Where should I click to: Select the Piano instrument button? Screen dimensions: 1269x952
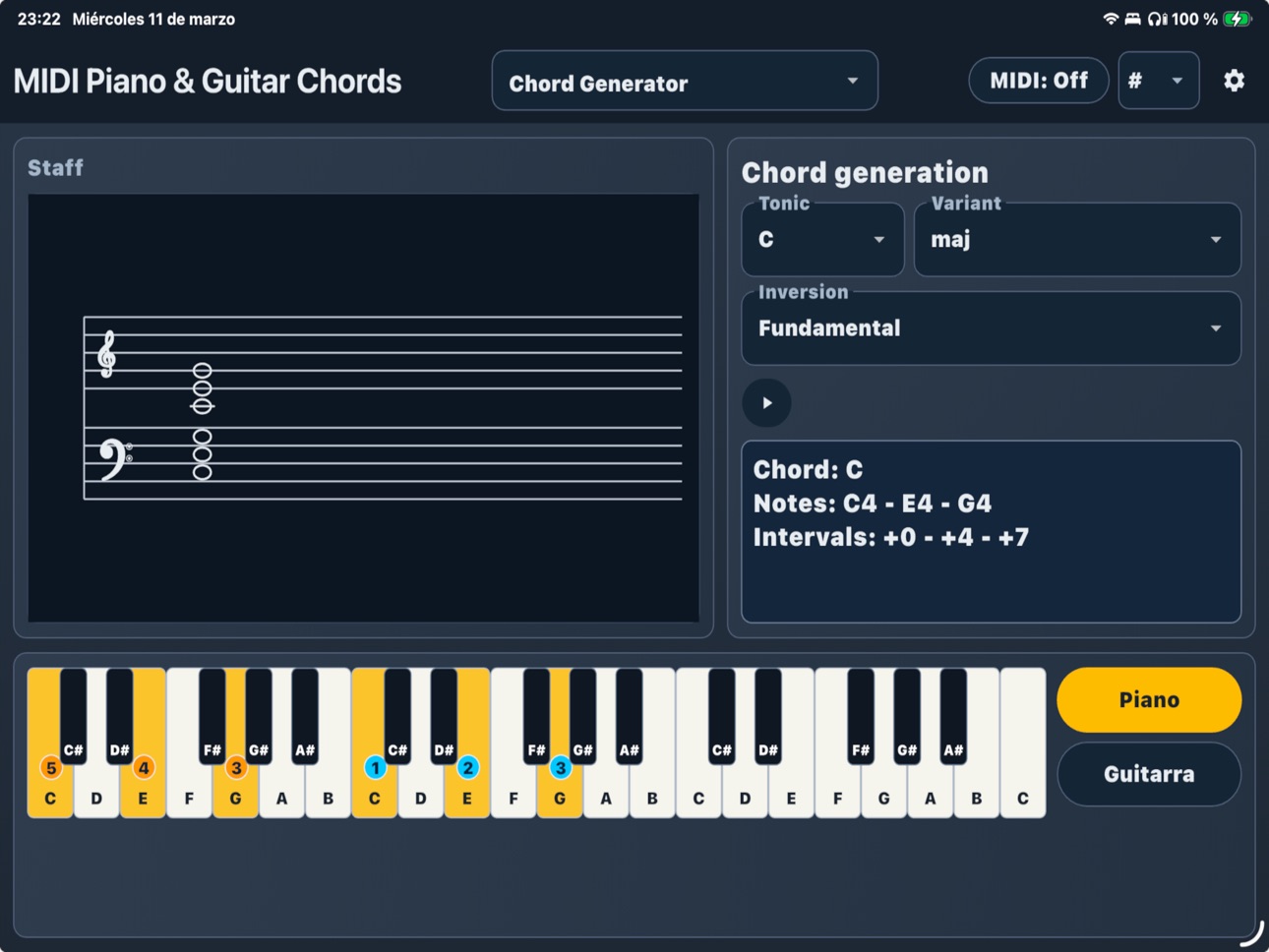tap(1149, 700)
